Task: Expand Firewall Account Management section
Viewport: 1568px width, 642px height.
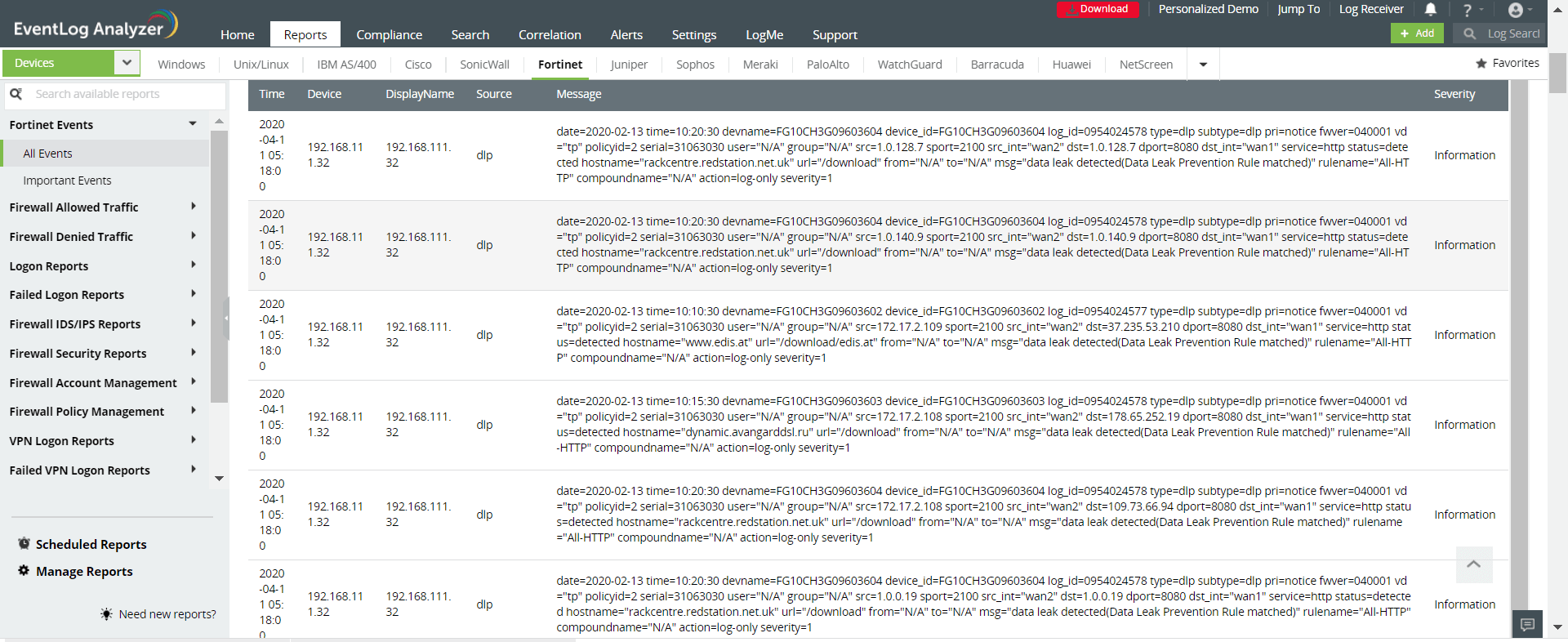Action: coord(194,381)
